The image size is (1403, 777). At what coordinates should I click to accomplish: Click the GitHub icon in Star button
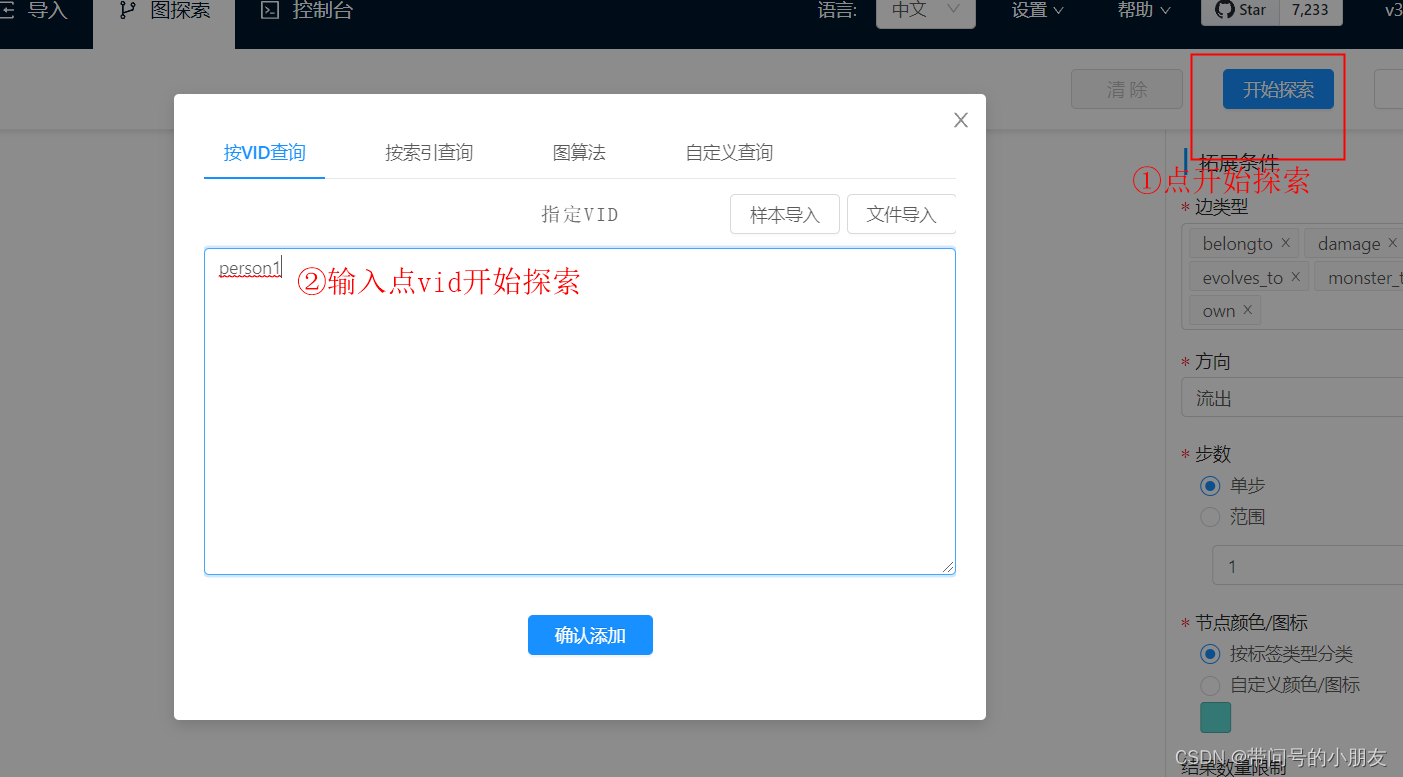click(x=1224, y=10)
